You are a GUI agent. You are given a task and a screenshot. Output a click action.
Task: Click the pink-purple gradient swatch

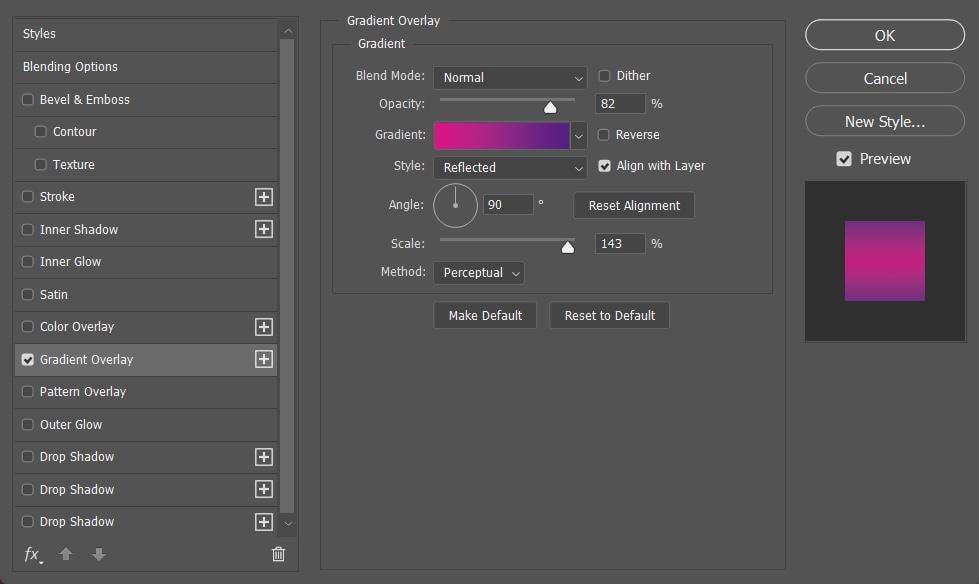tap(502, 136)
